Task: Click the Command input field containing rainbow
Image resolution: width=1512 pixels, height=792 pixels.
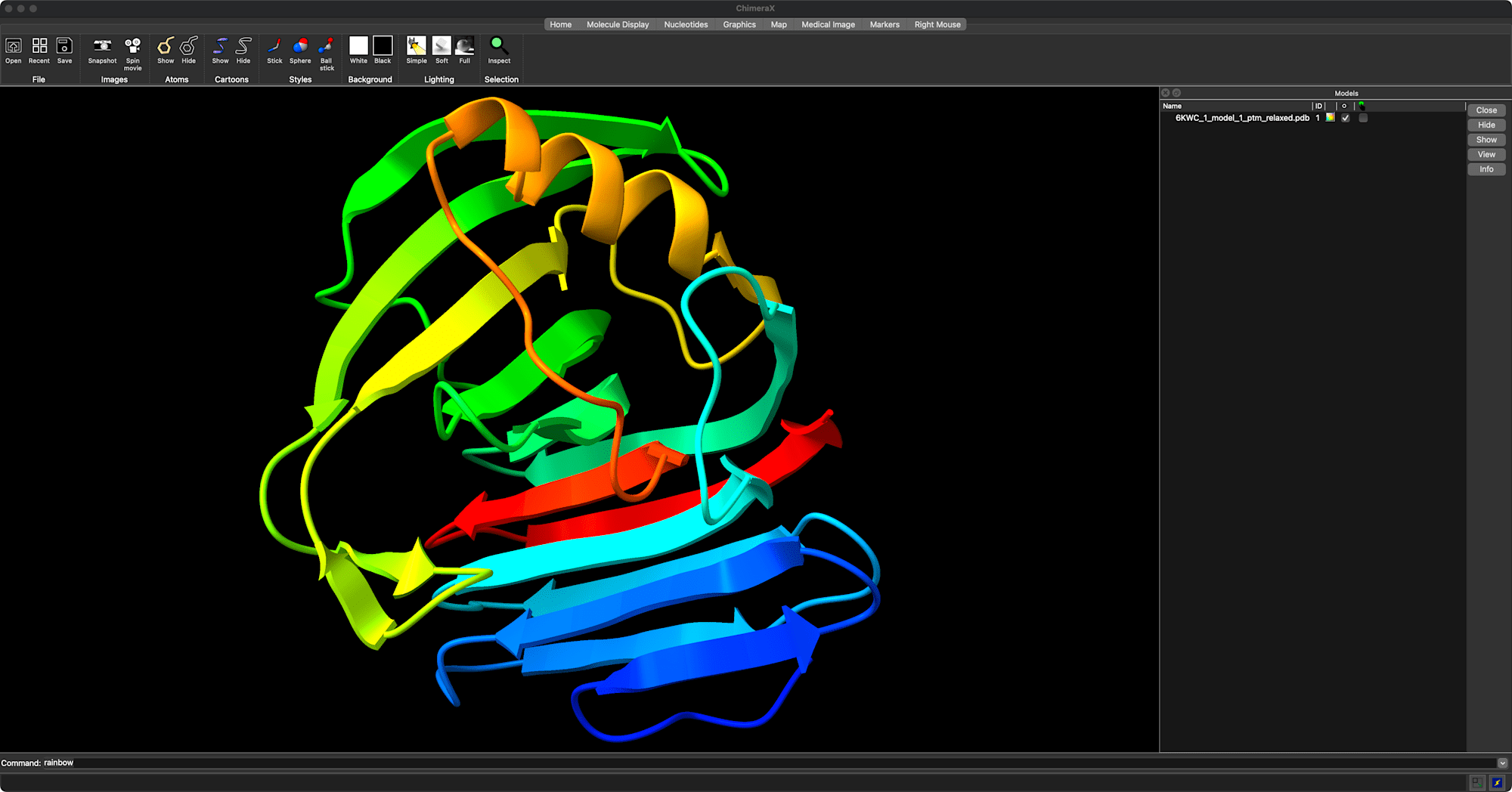Action: pos(770,763)
